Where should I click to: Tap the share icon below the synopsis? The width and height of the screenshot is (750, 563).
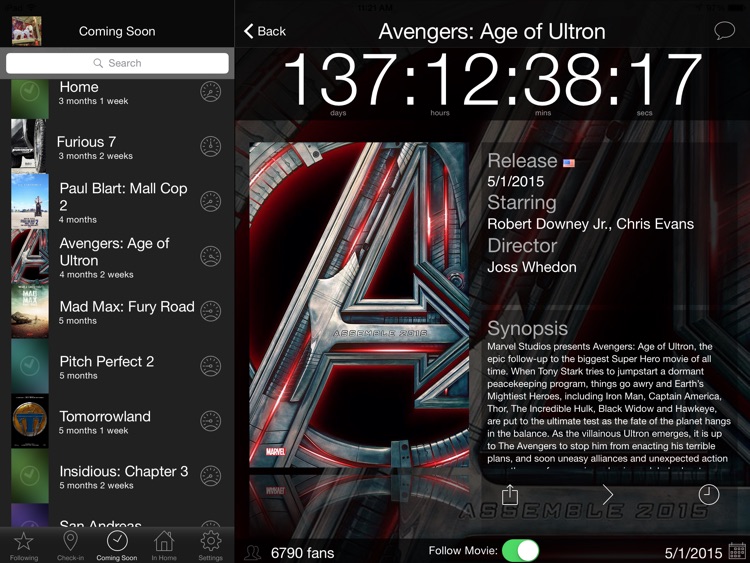tap(509, 495)
